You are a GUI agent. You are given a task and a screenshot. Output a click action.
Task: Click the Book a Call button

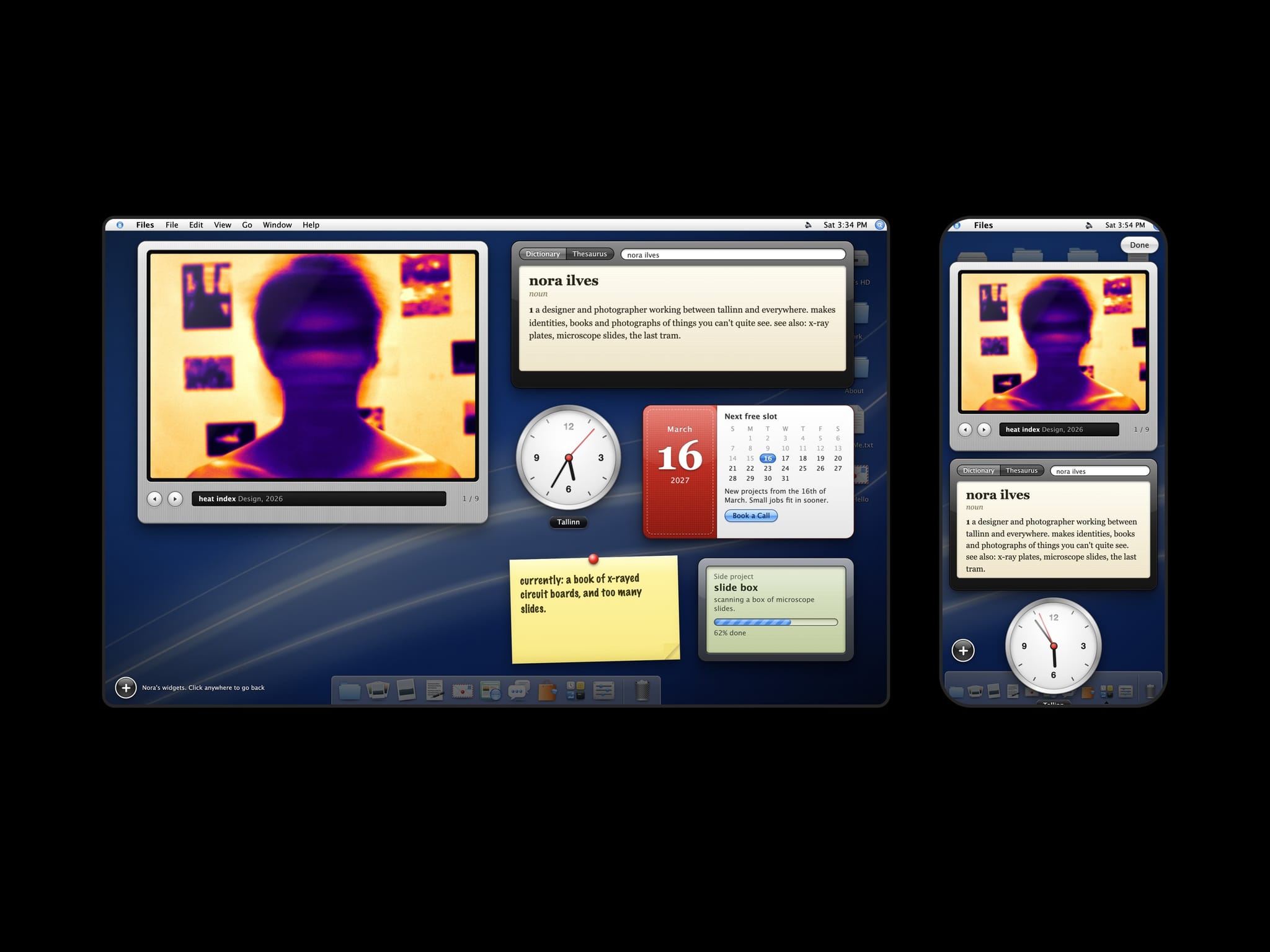coord(751,516)
